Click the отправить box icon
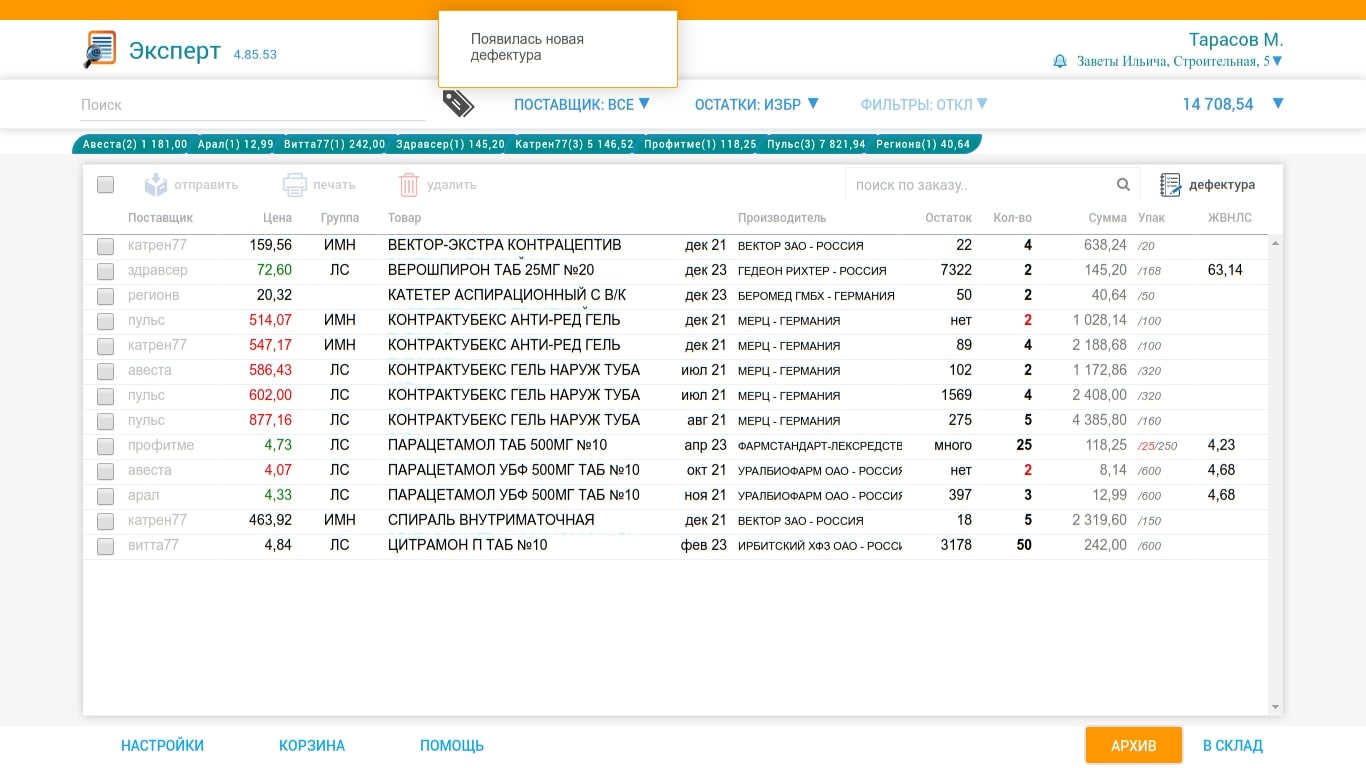 click(x=156, y=185)
